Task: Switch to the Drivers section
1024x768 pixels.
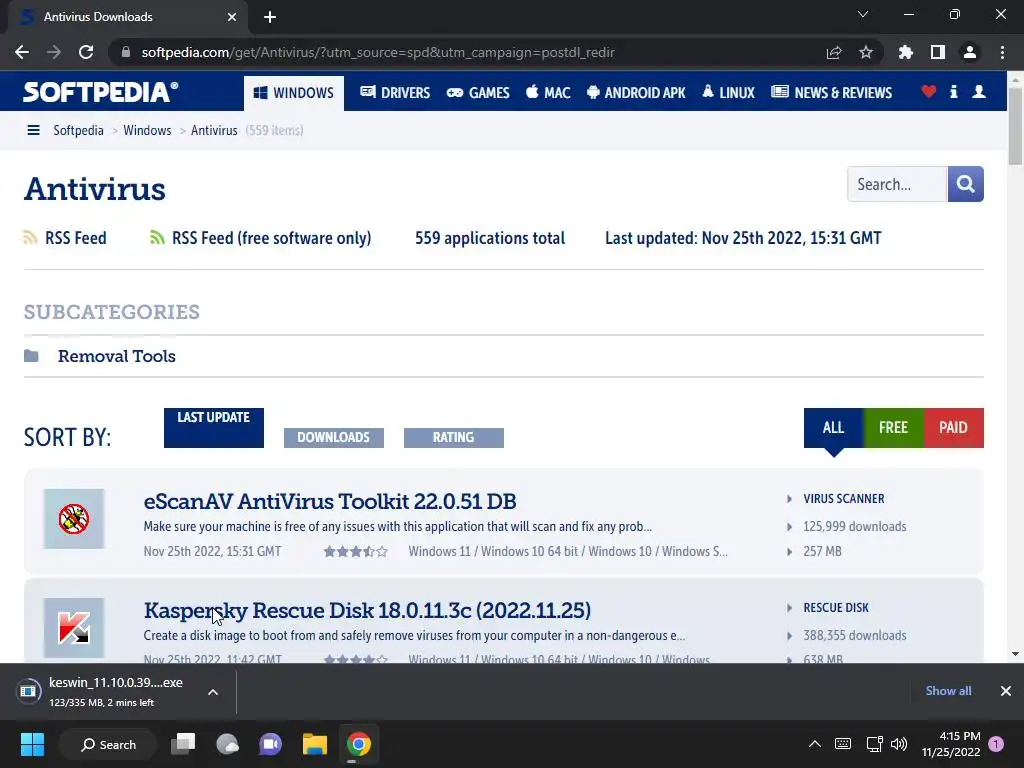Action: (395, 93)
